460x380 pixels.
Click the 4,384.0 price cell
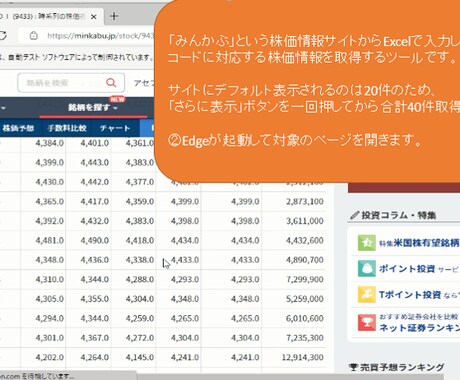coord(50,143)
